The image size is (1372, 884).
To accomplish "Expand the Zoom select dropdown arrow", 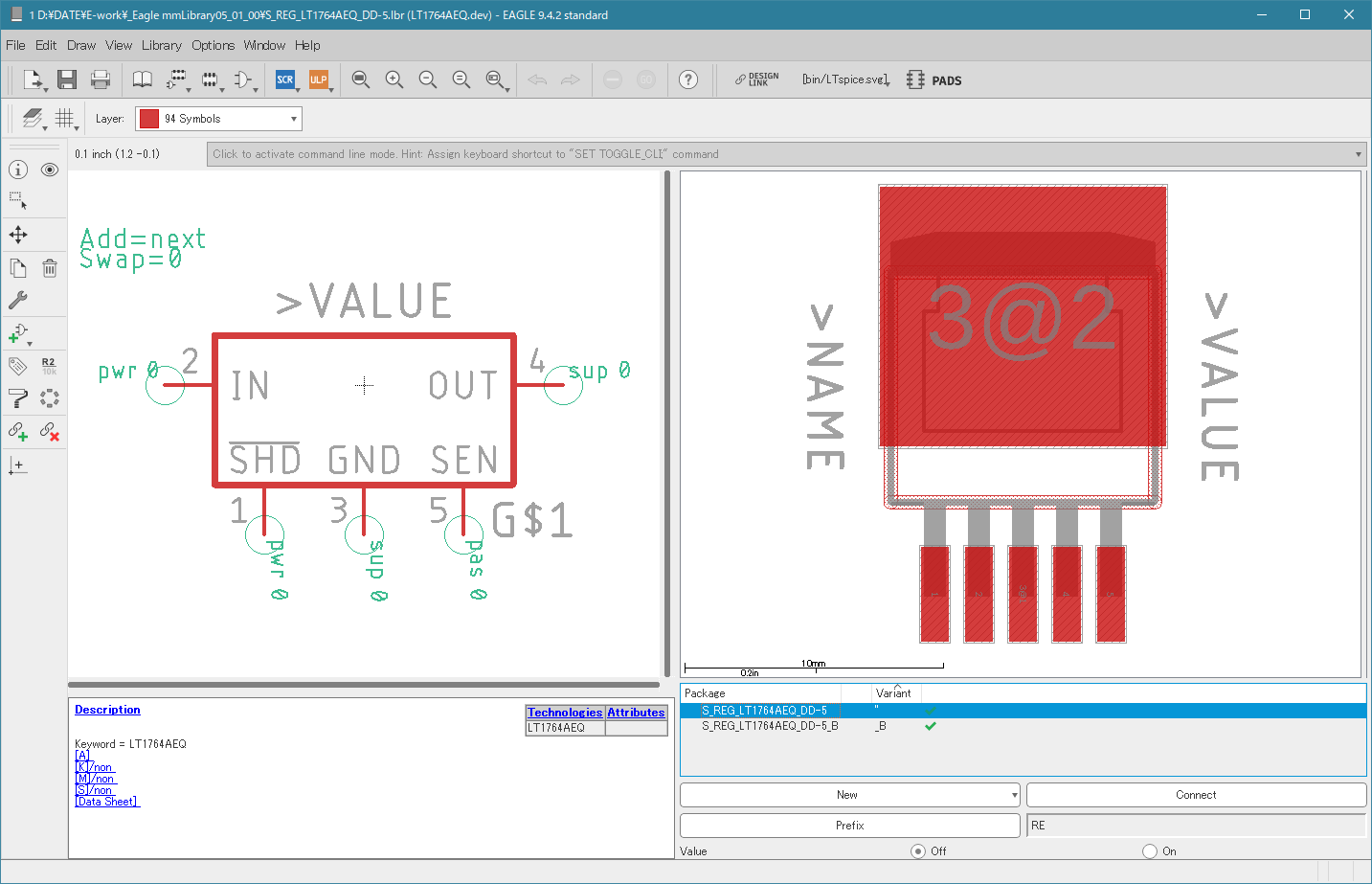I will [x=508, y=89].
